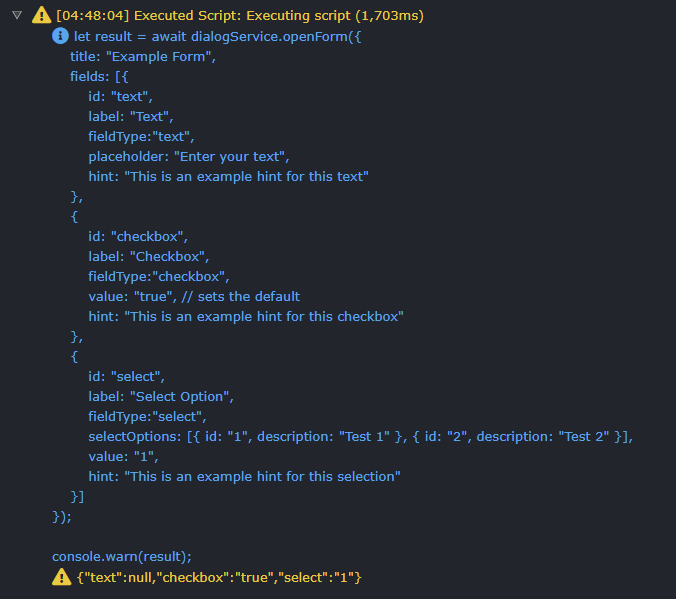Click the warning icon beside Executed Script
This screenshot has height=599, width=676.
pyautogui.click(x=41, y=15)
